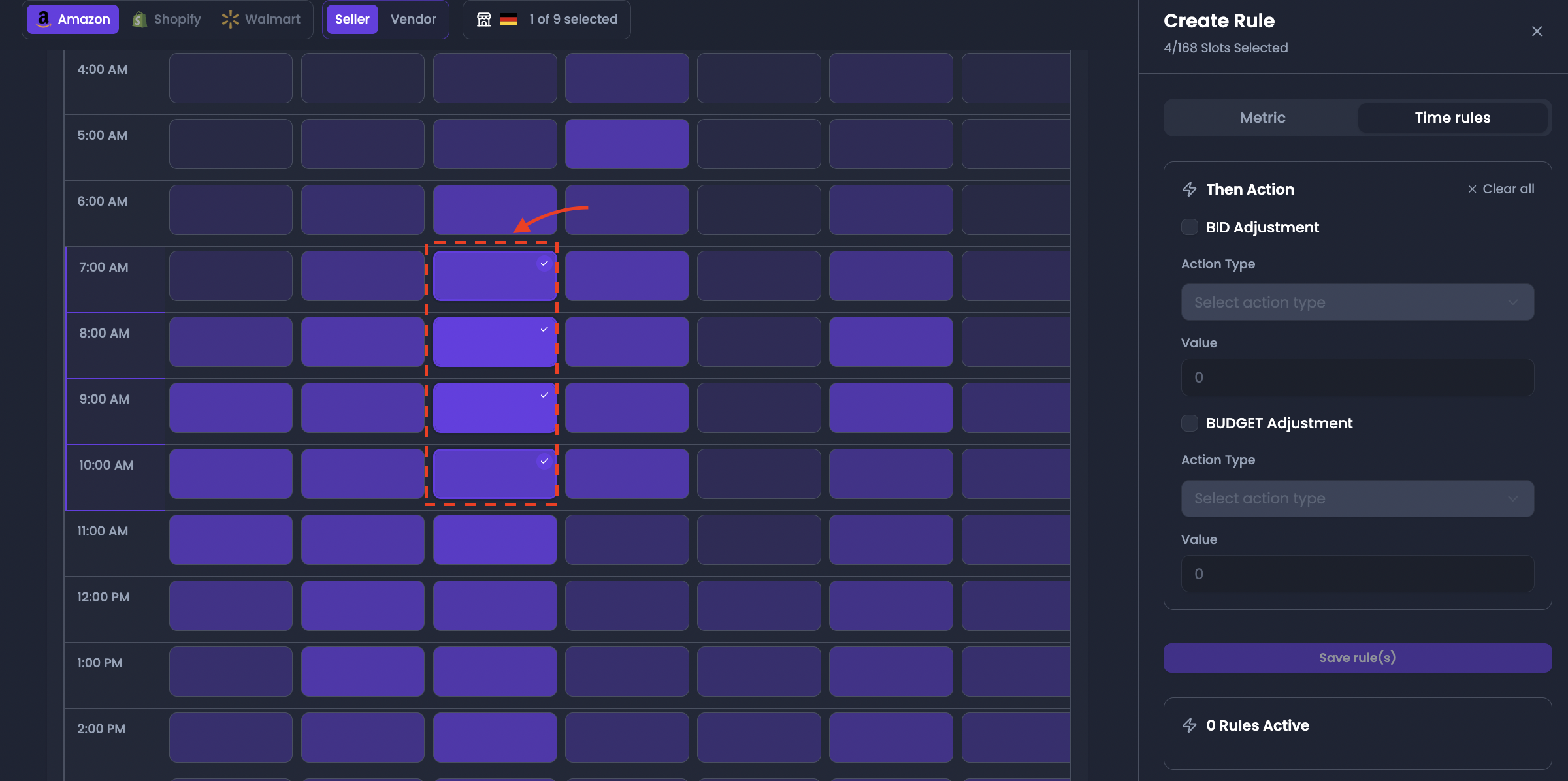This screenshot has height=781, width=1568.
Task: Click the store icon in selector
Action: [483, 20]
